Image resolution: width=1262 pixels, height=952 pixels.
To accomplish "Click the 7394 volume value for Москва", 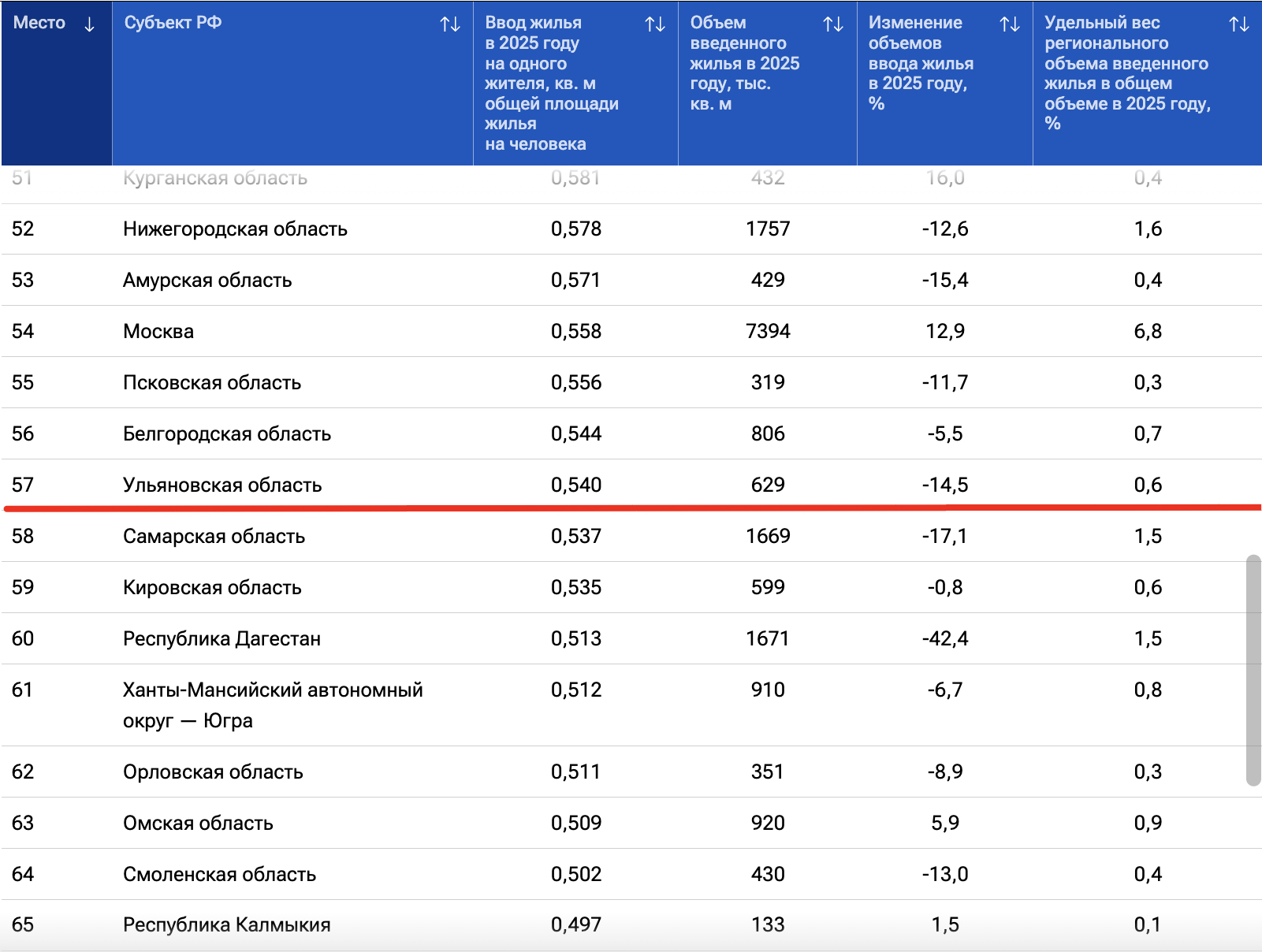I will click(768, 332).
